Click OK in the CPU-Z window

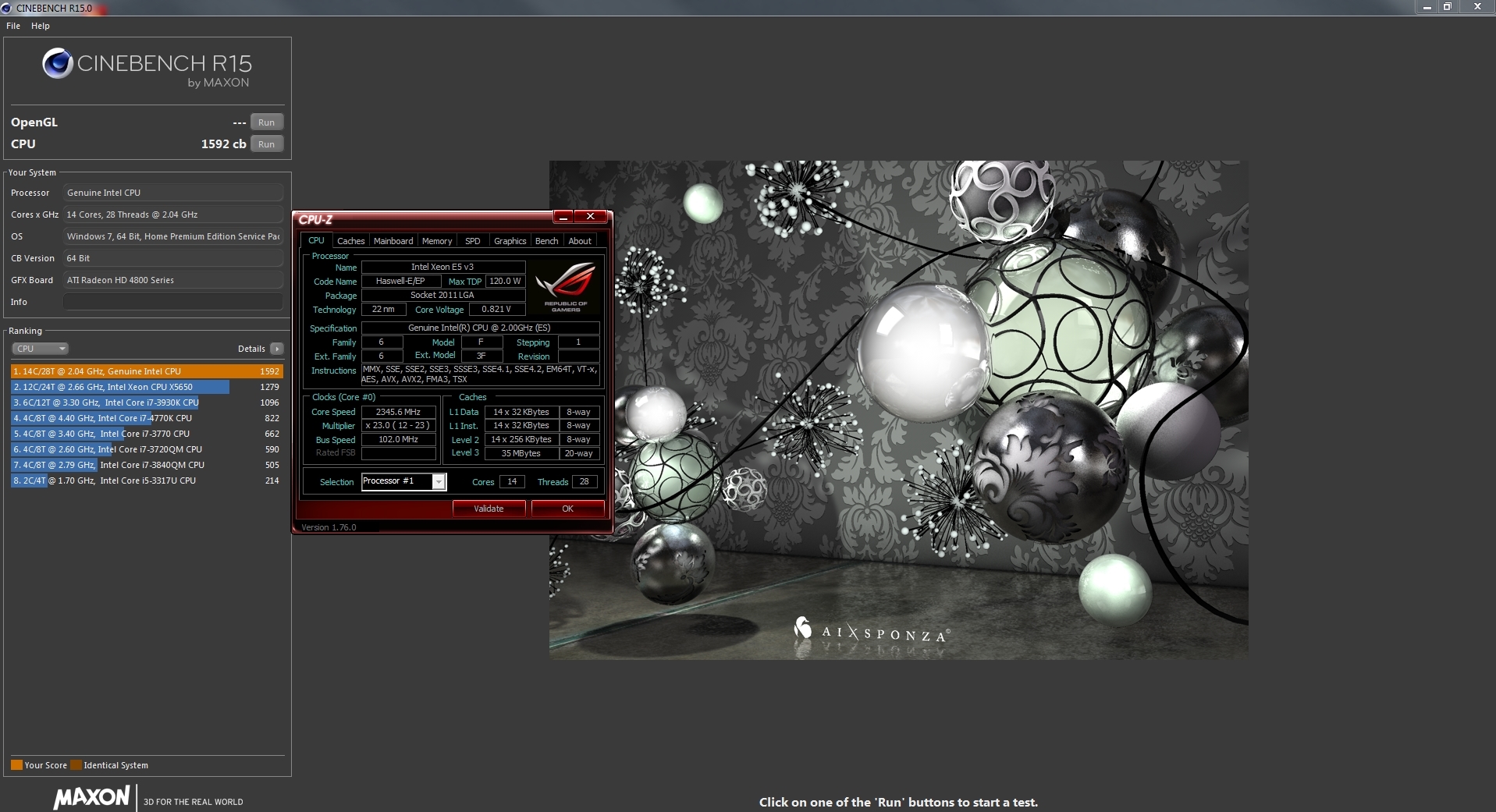pyautogui.click(x=567, y=509)
